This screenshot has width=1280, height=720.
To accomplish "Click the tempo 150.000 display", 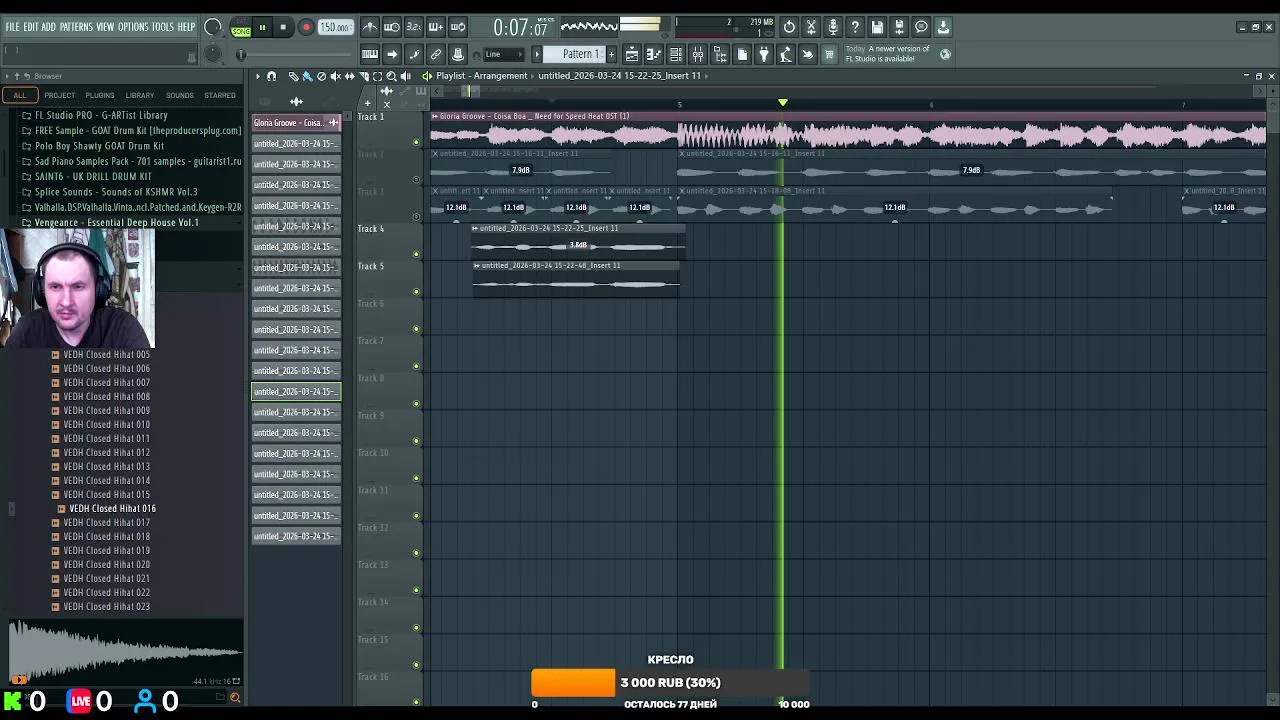I will coord(334,27).
